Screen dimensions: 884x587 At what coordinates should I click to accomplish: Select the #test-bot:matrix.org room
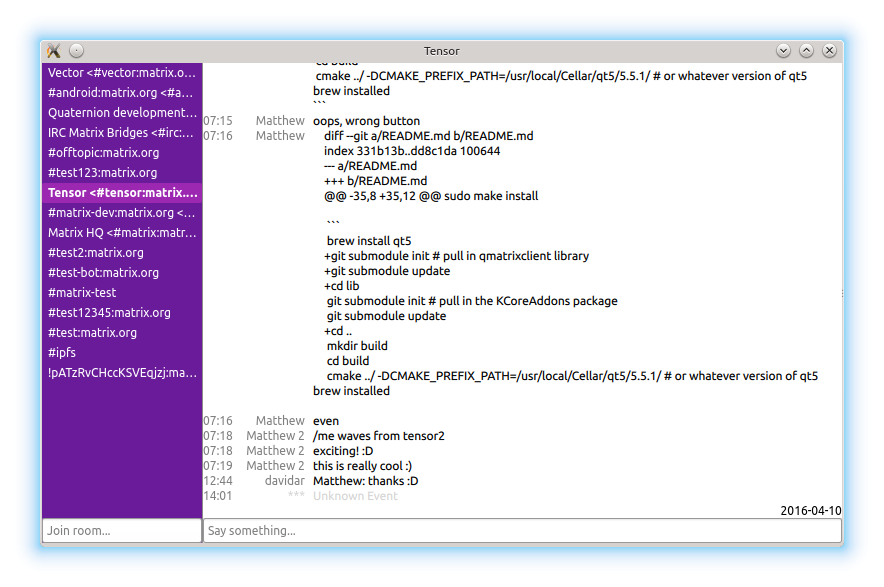[121, 272]
